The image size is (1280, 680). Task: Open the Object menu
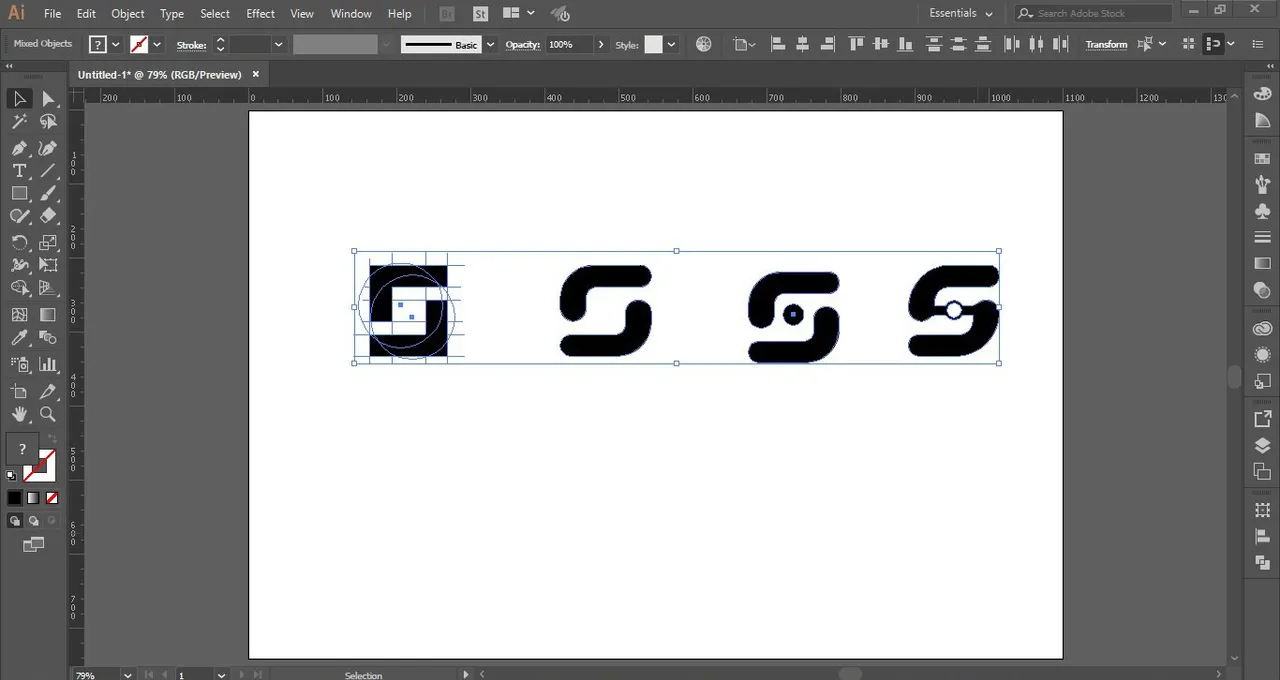pos(128,13)
